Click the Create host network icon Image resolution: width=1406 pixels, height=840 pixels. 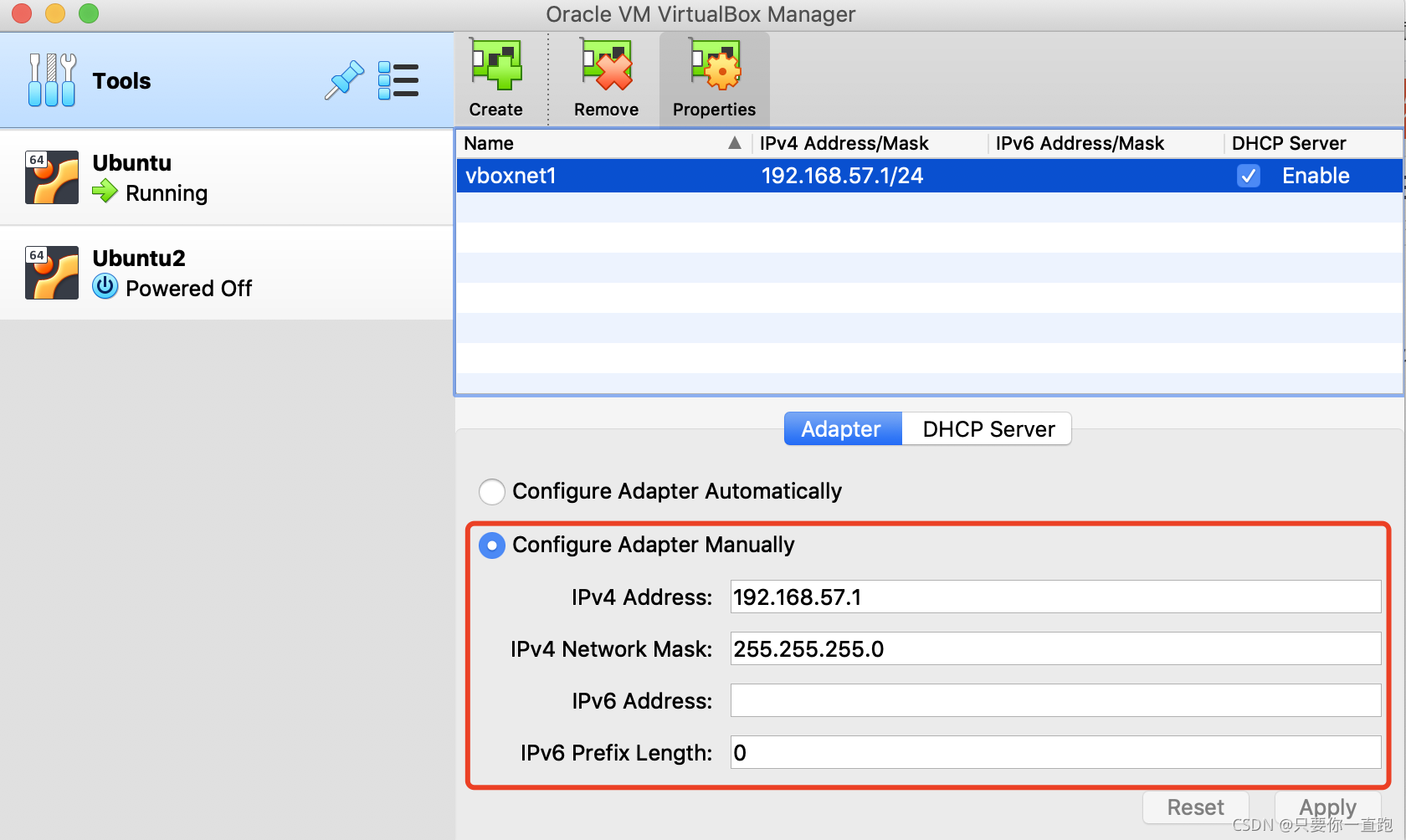tap(495, 64)
